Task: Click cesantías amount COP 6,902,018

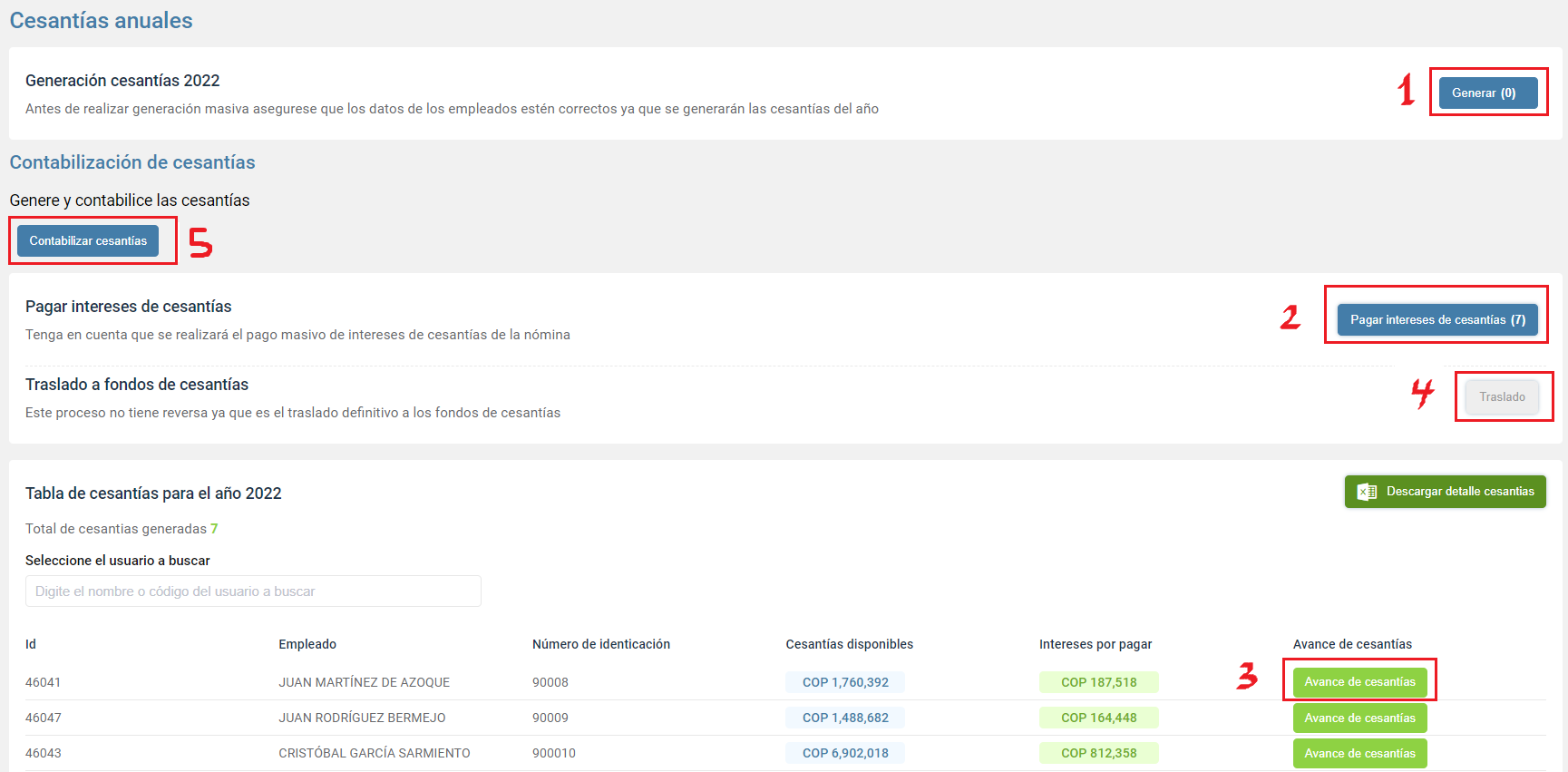Action: (x=845, y=753)
